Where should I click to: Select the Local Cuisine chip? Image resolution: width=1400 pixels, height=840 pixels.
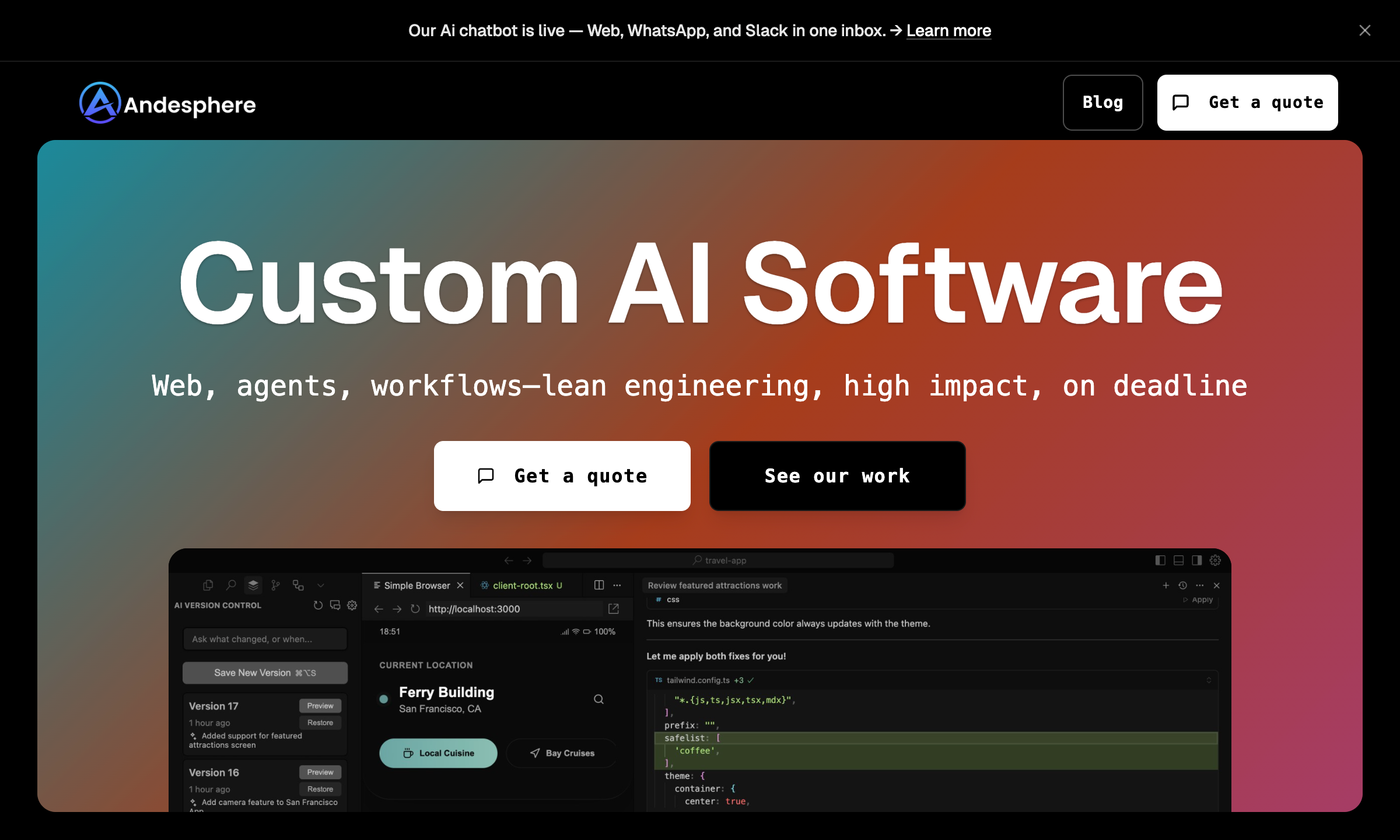click(438, 753)
